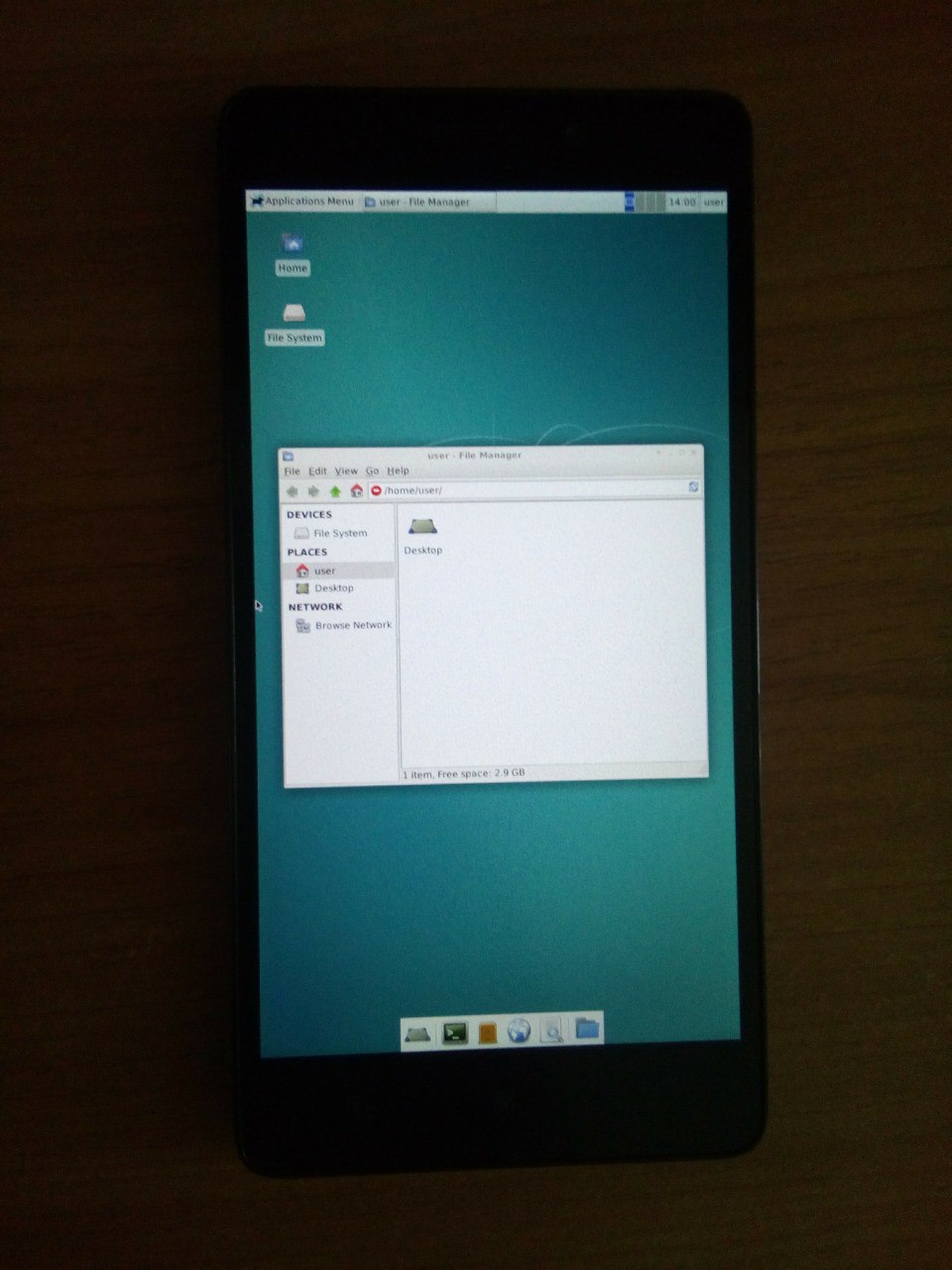
Task: Open the Go menu in File Manager
Action: point(373,471)
